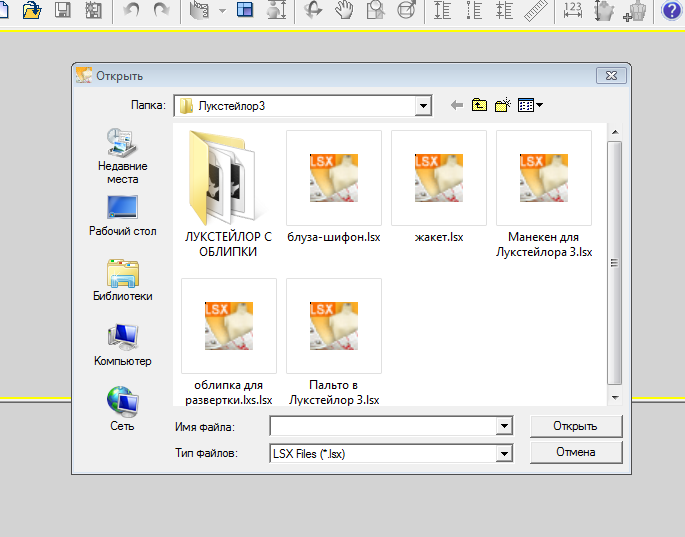
Task: Select the ЛУКСТЕЙЛОР С ОБЛИПКИ folder
Action: 228,194
